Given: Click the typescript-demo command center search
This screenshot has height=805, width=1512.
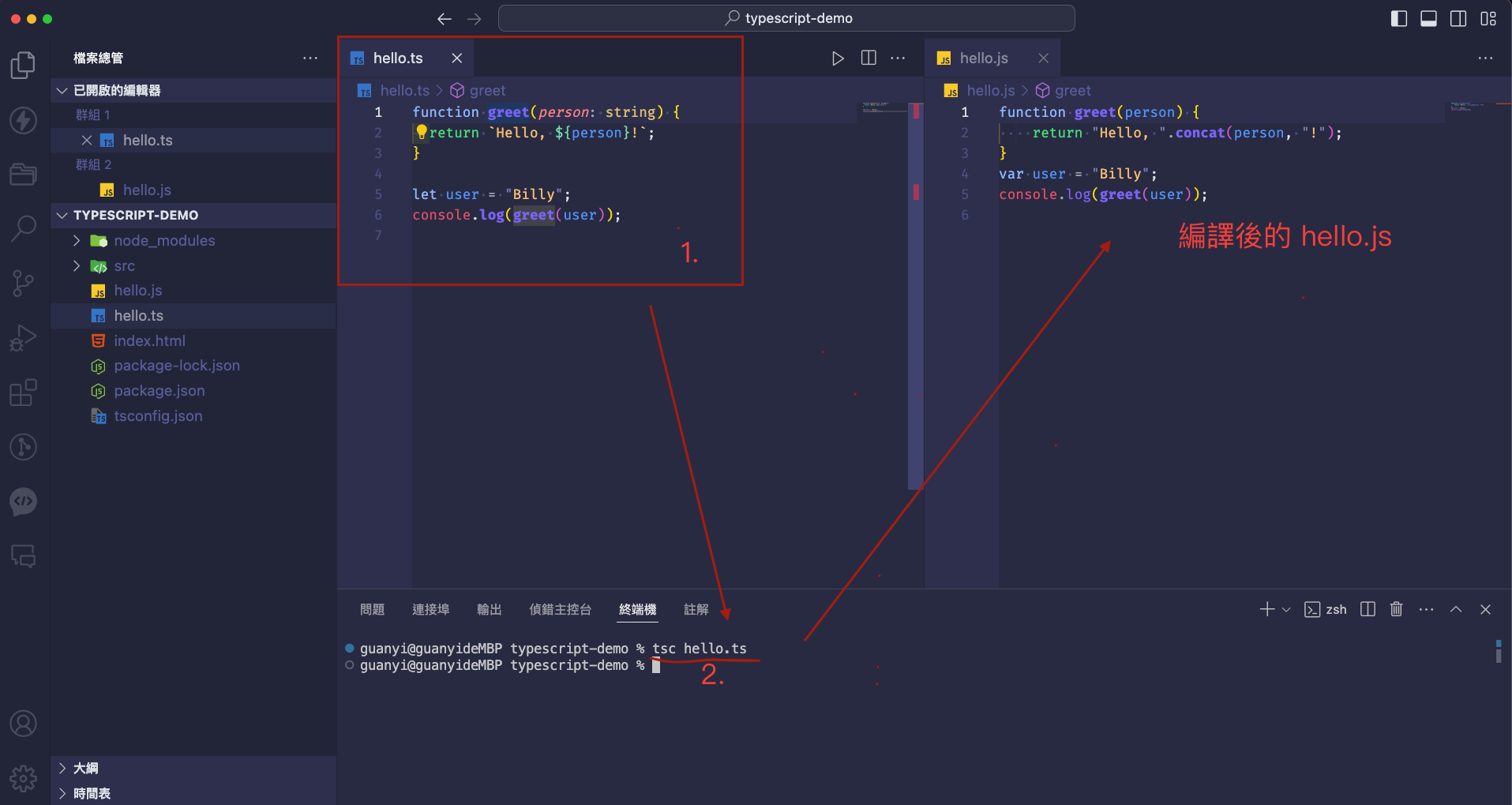Looking at the screenshot, I should coord(786,18).
